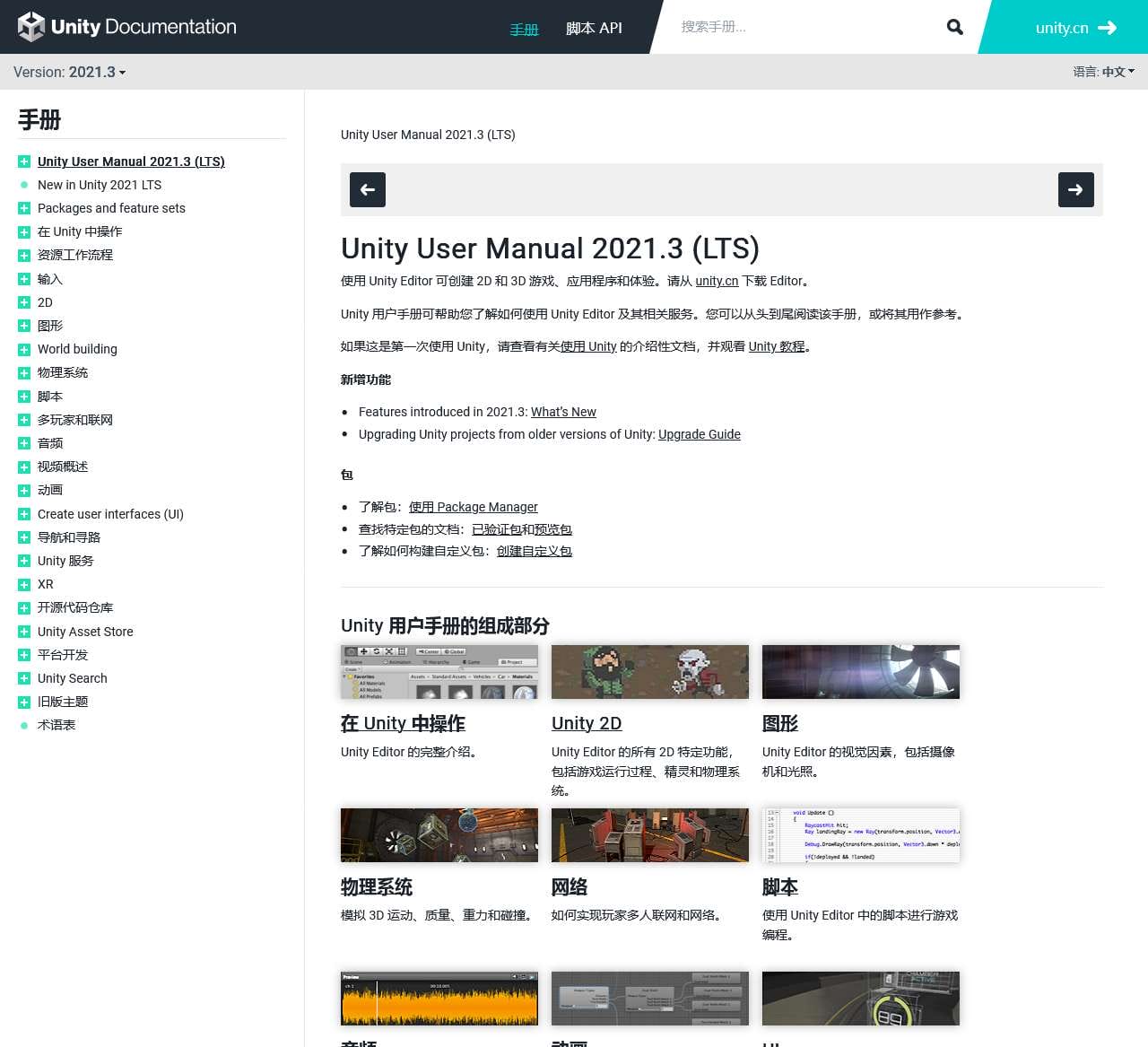Click the 在 Unity 中操作 editor thumbnail
The width and height of the screenshot is (1148, 1047).
click(439, 672)
